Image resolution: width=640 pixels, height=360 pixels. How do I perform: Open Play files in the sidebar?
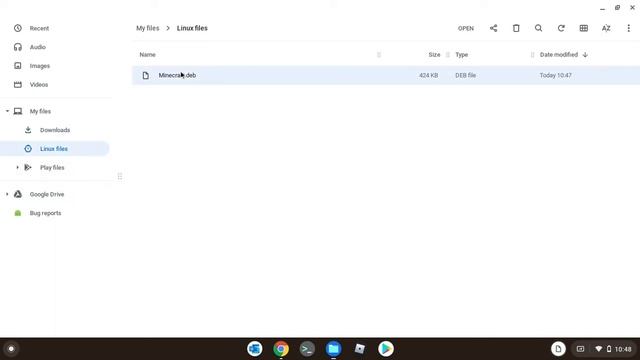[x=52, y=168]
